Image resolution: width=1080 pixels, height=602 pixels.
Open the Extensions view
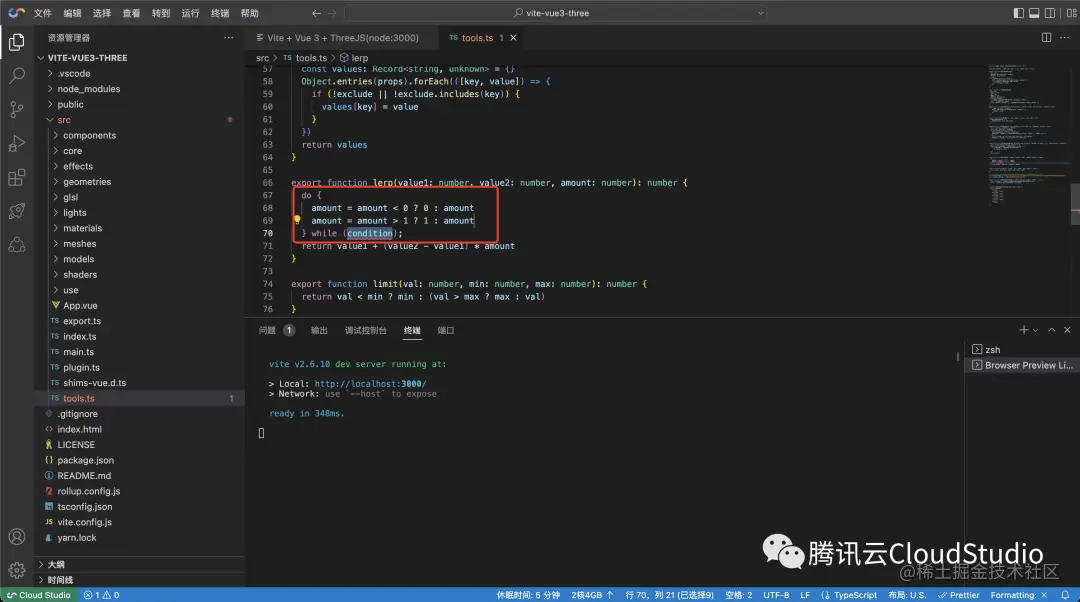(17, 177)
